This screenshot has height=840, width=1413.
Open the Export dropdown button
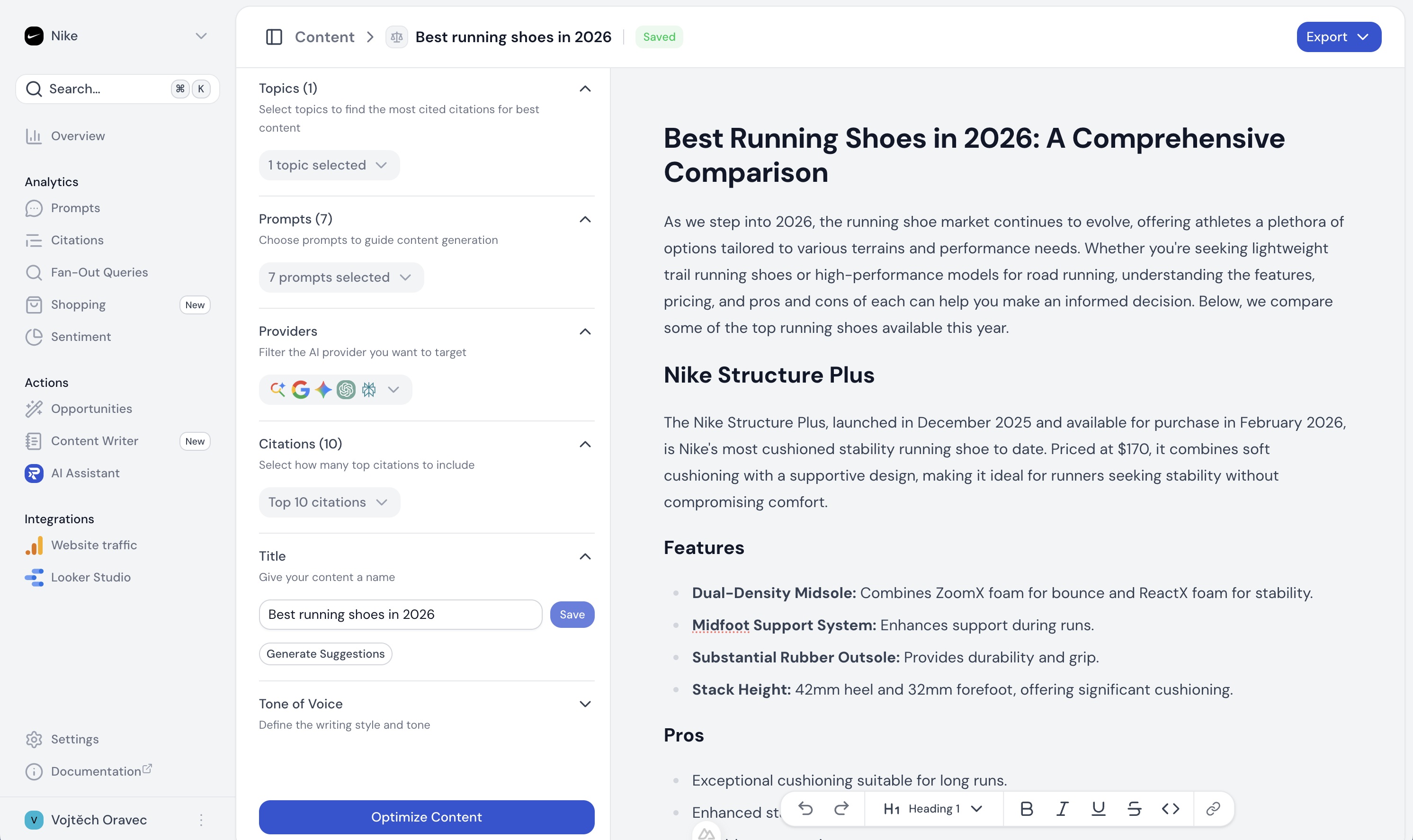1338,37
